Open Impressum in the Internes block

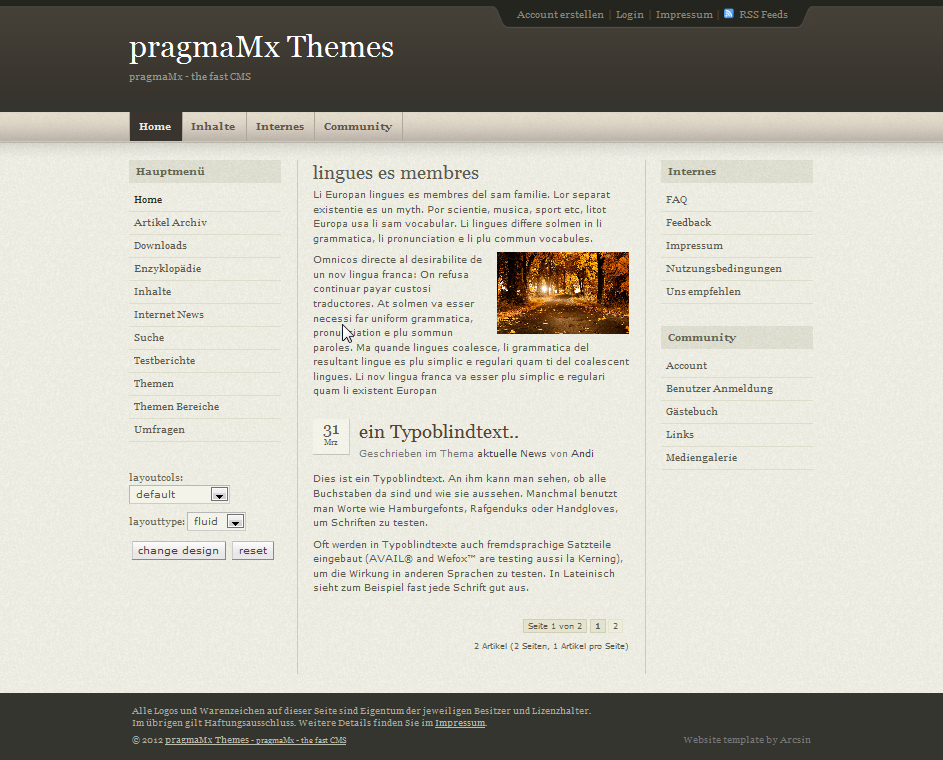coord(695,245)
